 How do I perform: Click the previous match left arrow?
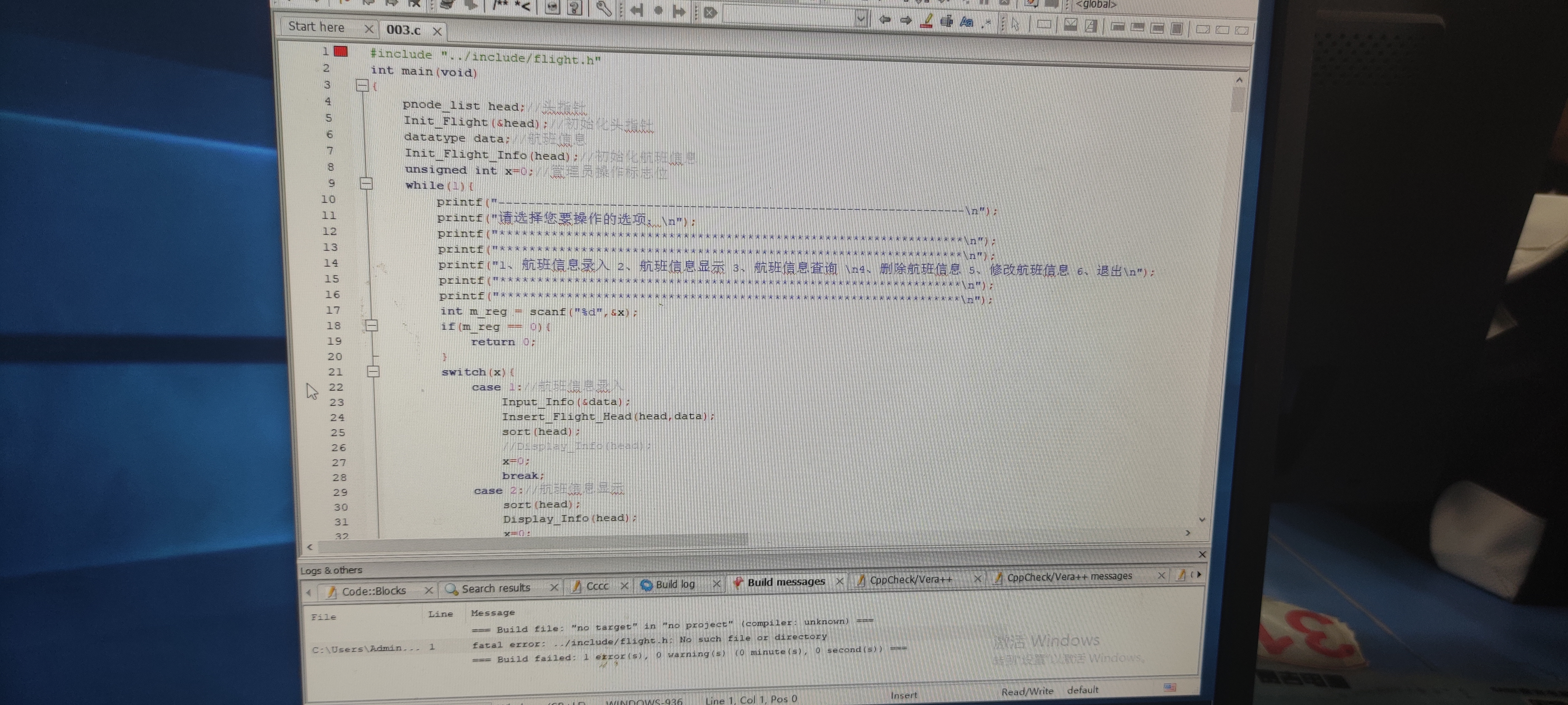click(x=884, y=19)
